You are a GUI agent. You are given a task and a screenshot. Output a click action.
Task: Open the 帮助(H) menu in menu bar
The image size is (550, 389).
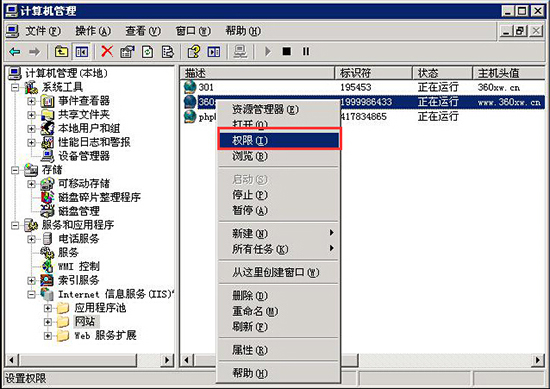[x=243, y=31]
